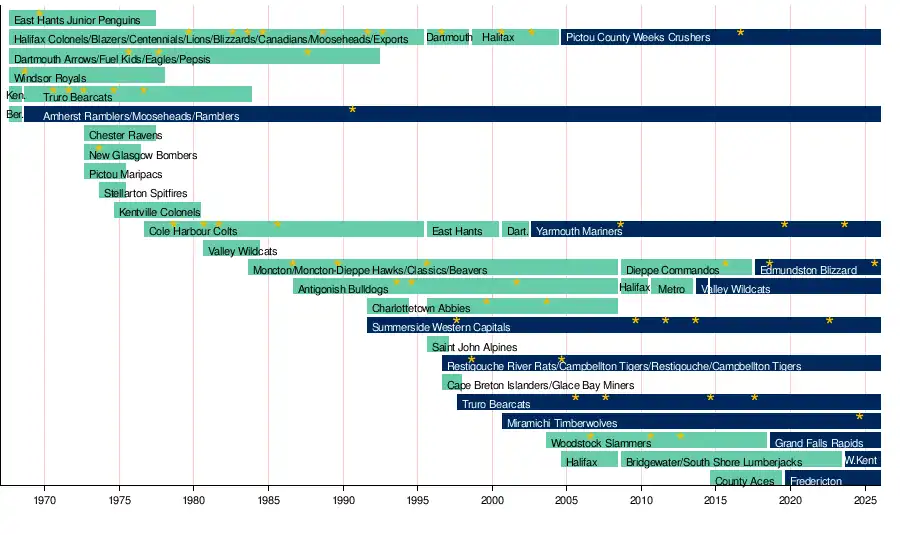900x535 pixels.
Task: Click the star on Pictou County Weeks Crushers bar
Action: click(x=740, y=33)
